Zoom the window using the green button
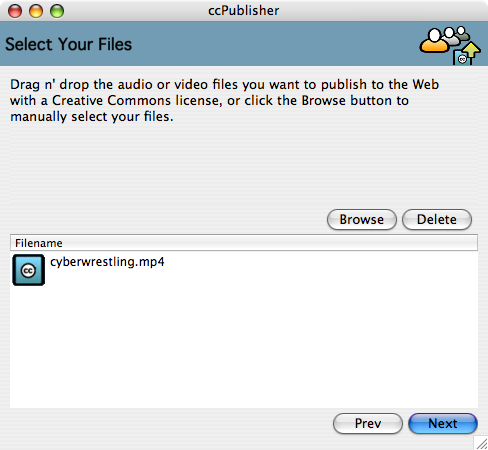488x450 pixels. click(x=57, y=11)
